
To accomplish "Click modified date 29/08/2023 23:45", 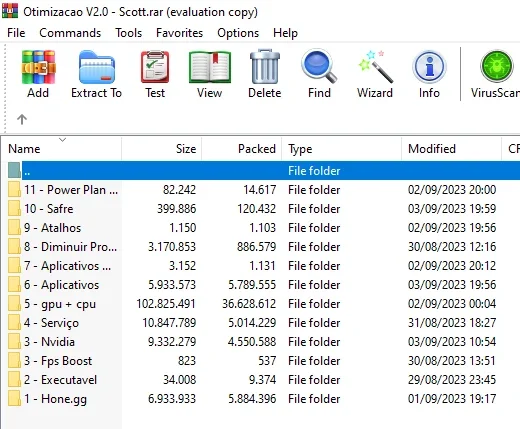I will [452, 380].
